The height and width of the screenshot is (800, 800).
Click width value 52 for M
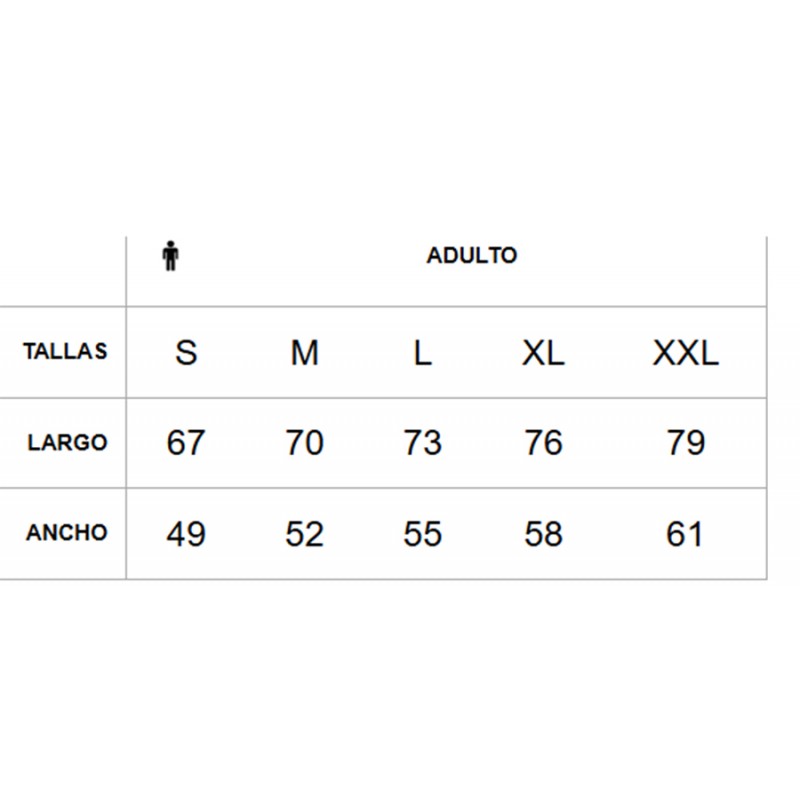(x=305, y=534)
